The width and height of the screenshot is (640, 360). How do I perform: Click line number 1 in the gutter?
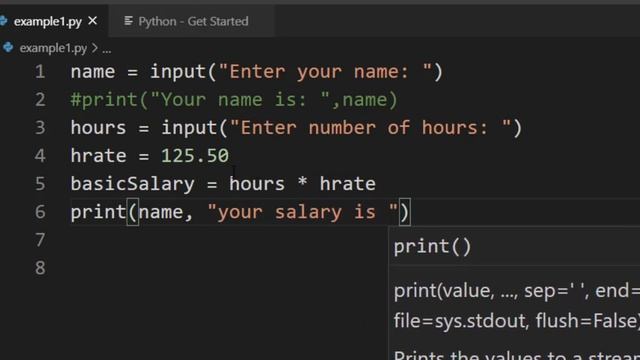[x=40, y=72]
